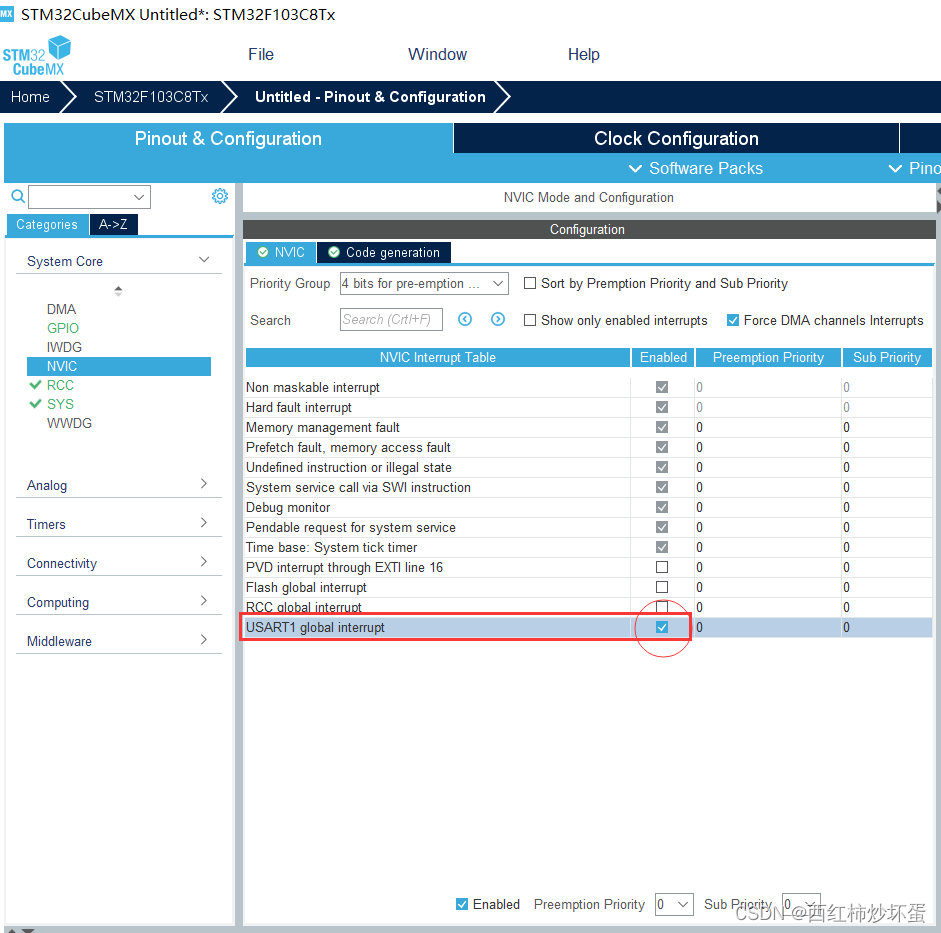The height and width of the screenshot is (933, 941).
Task: Switch to Code generation tab
Action: [x=384, y=253]
